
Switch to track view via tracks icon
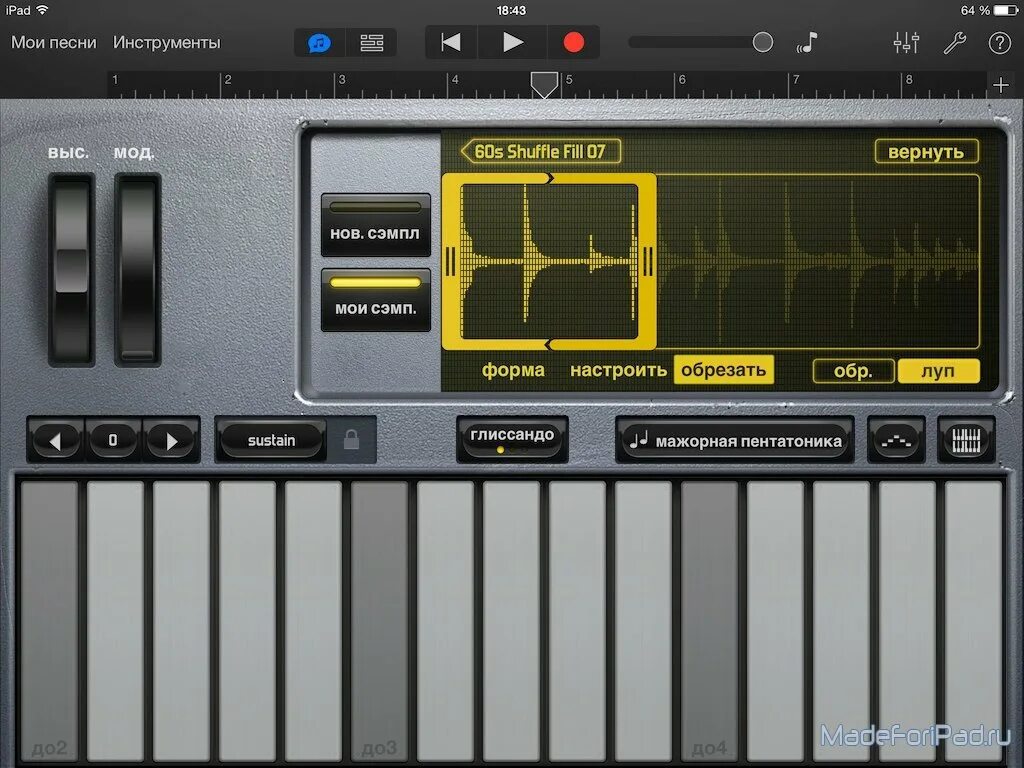point(372,42)
